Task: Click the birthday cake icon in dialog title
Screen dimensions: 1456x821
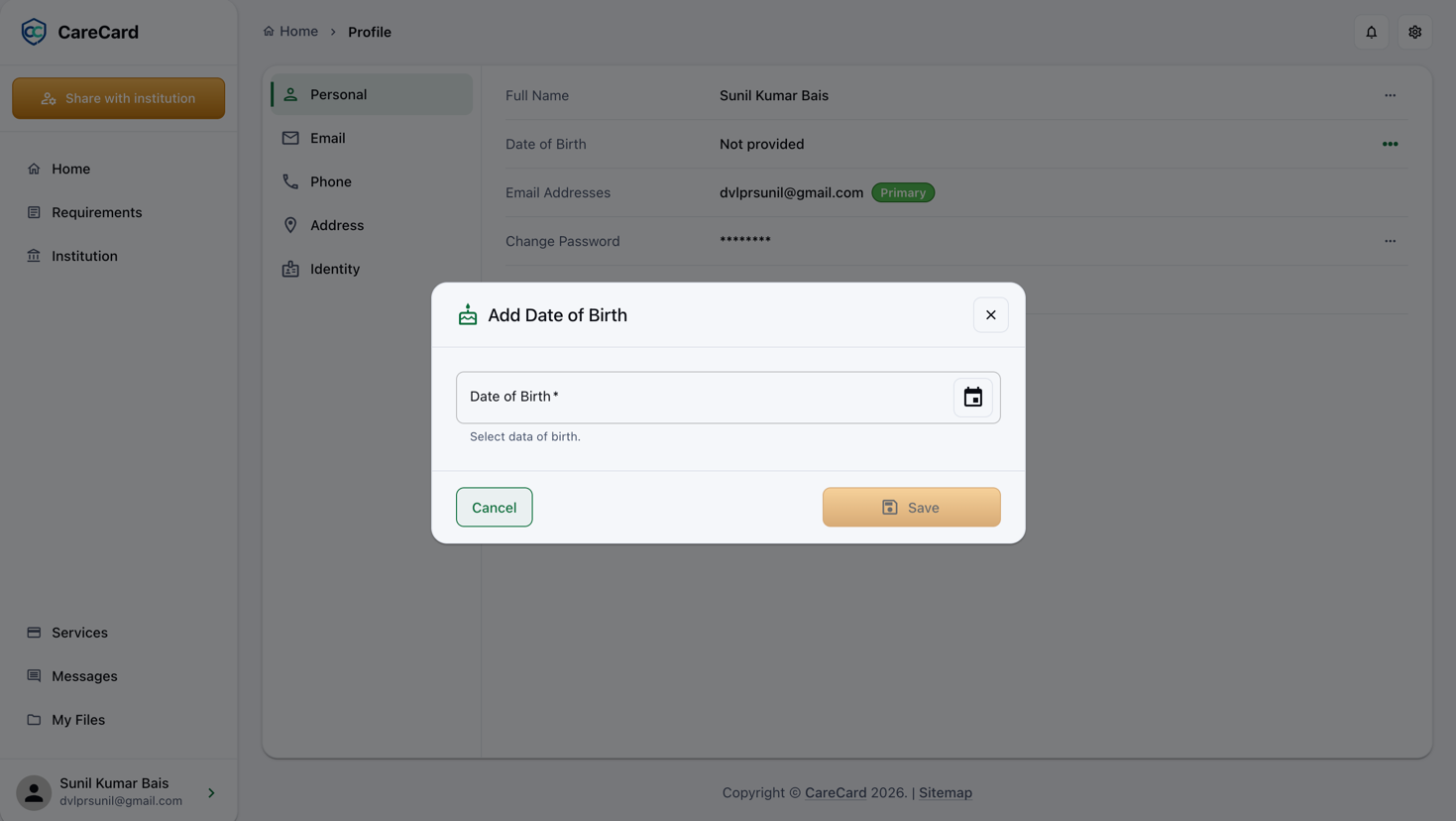Action: [468, 315]
